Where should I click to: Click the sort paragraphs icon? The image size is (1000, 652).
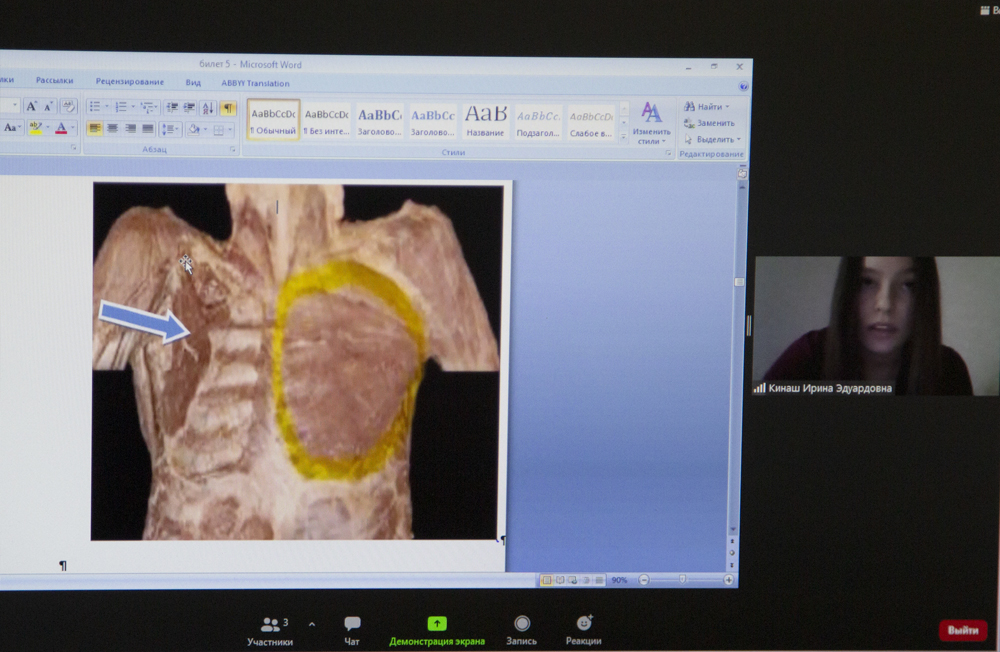pos(208,107)
